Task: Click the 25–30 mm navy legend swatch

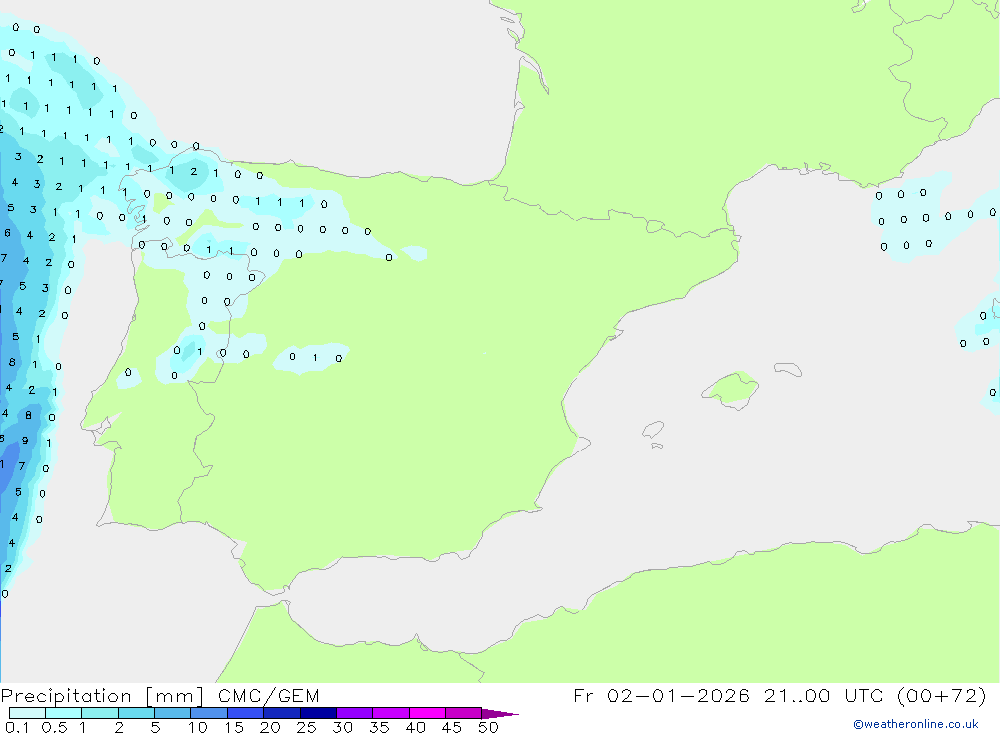Action: 318,713
